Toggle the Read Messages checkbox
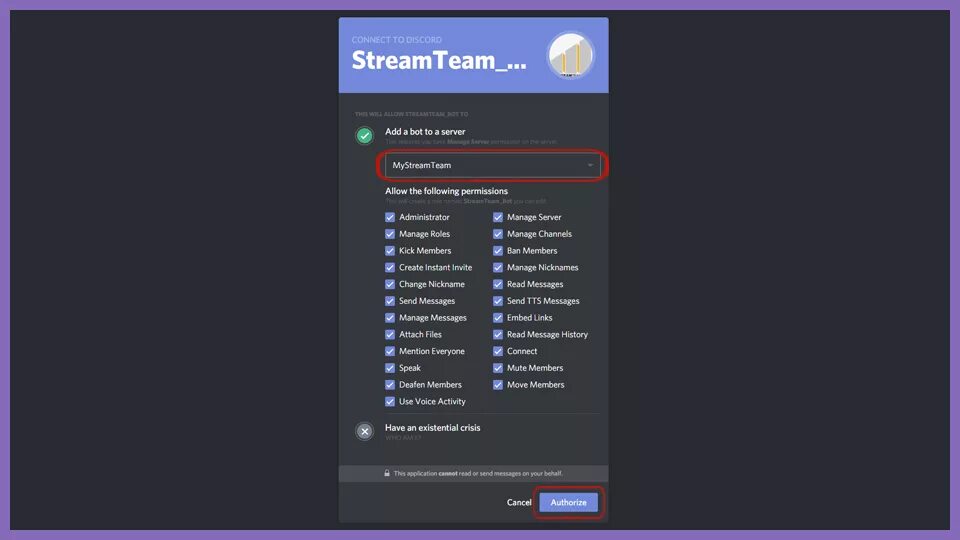This screenshot has height=540, width=960. click(498, 284)
